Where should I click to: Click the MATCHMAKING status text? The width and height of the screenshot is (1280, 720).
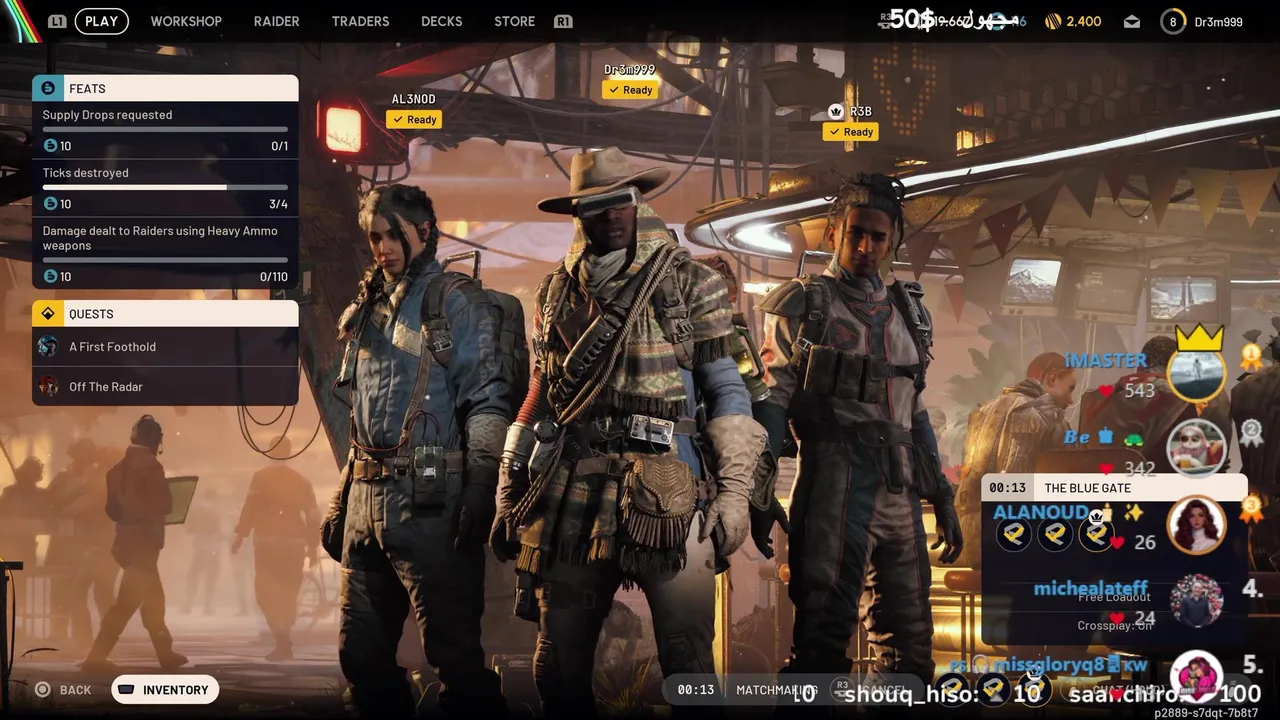(777, 690)
